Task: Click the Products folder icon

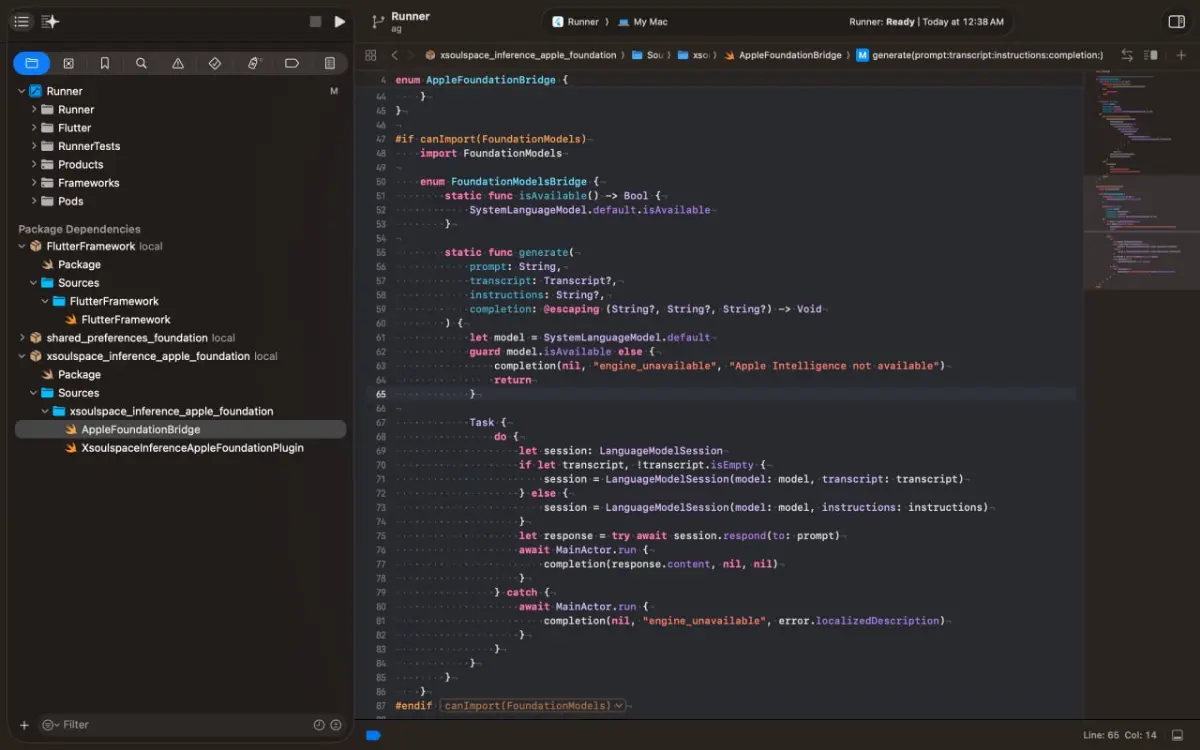Action: point(47,164)
